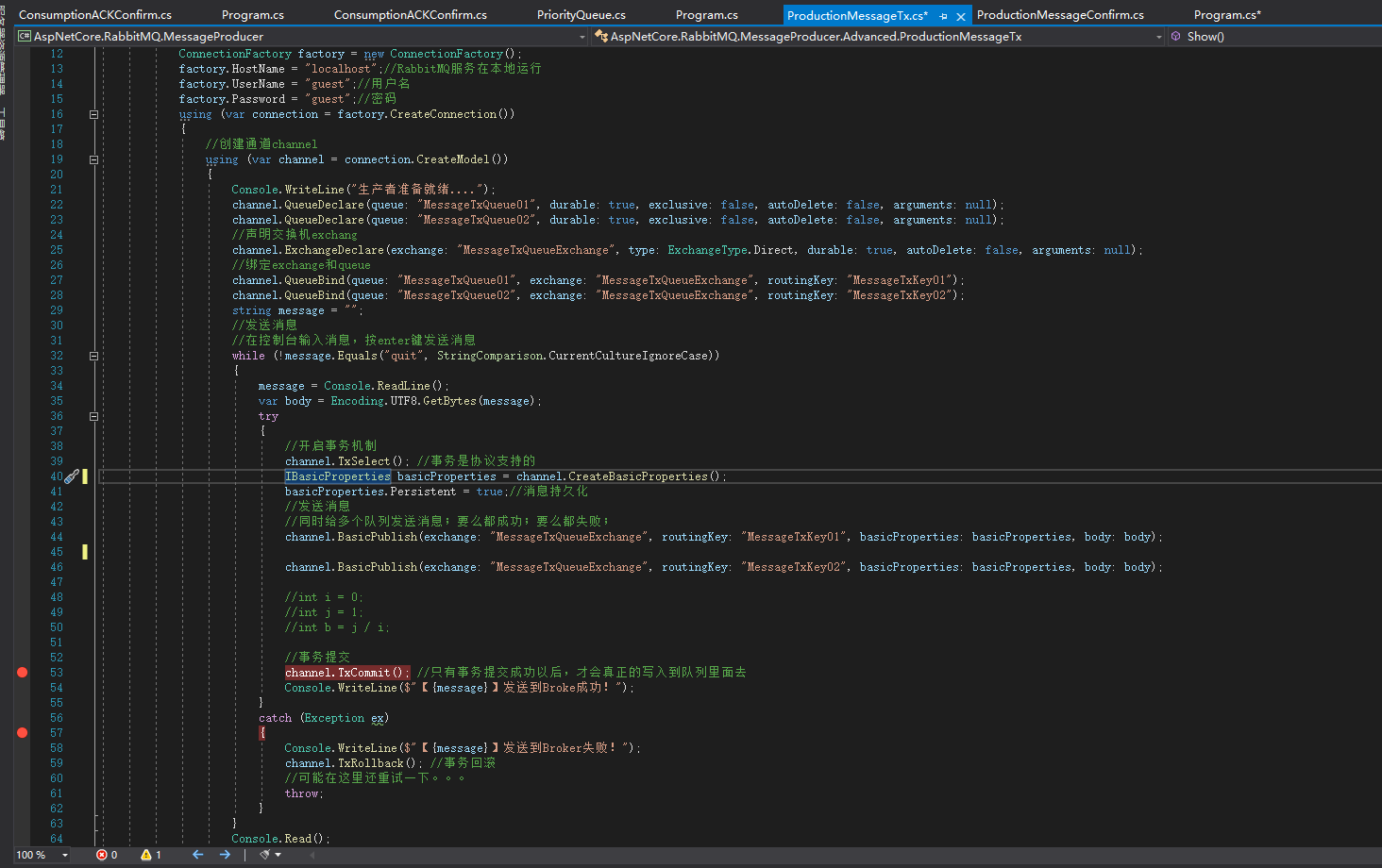The width and height of the screenshot is (1382, 868).
Task: Click the class icon beside ProductionMessageTx namespace
Action: (600, 36)
